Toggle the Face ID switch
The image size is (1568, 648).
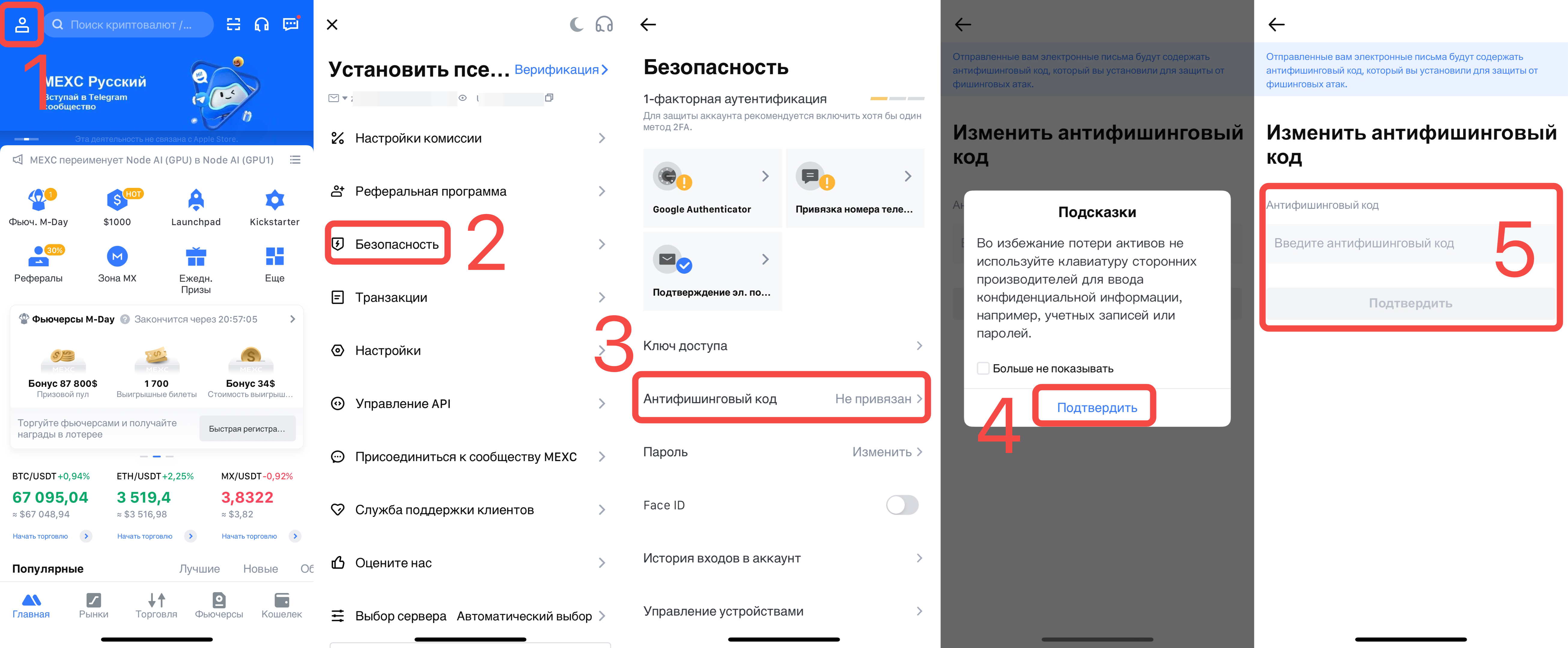click(x=902, y=505)
